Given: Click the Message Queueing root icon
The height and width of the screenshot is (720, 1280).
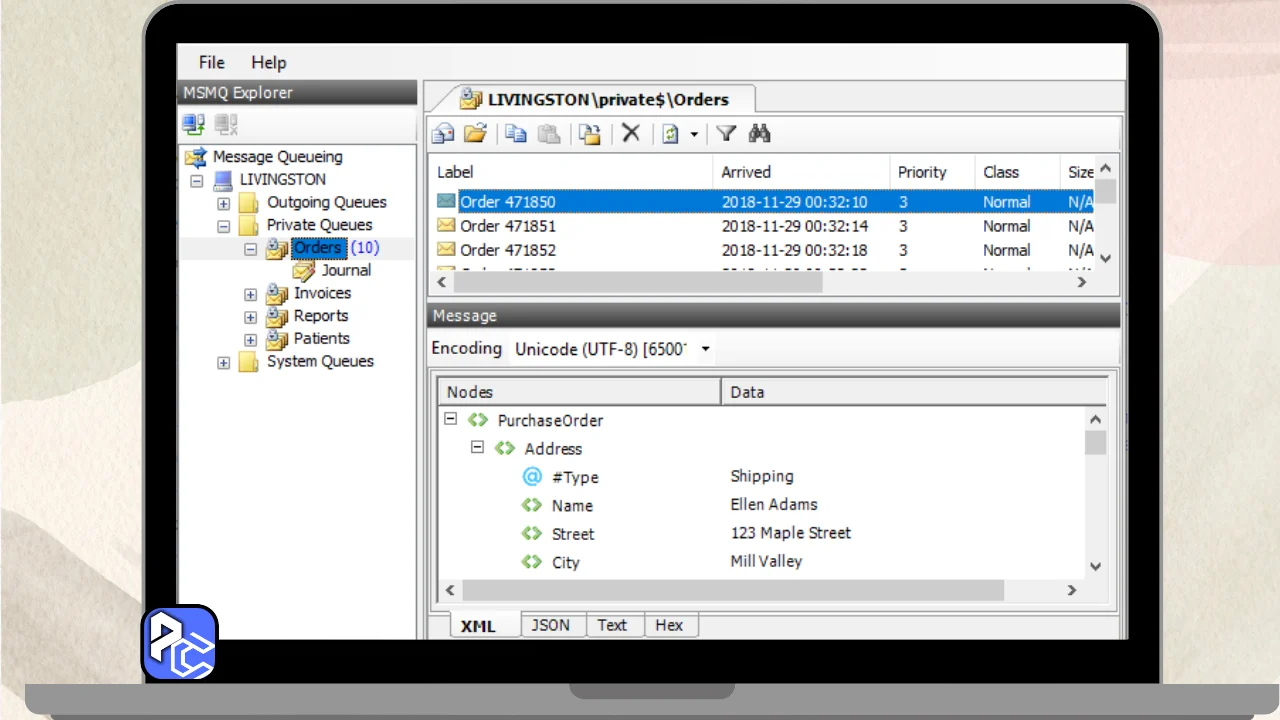Looking at the screenshot, I should tap(196, 157).
